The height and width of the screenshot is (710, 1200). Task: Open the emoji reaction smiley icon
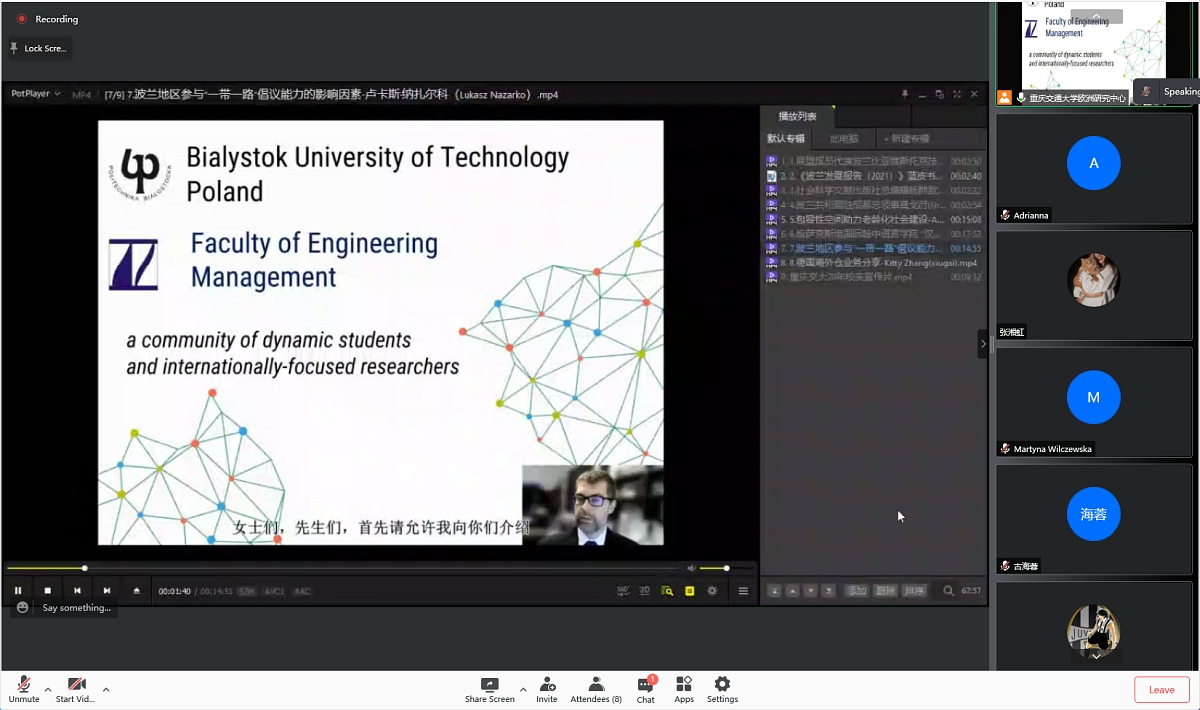[23, 608]
